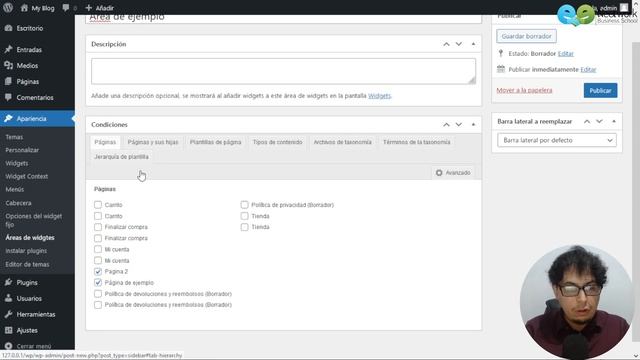Switch to Términos de la taxonomía tab

(x=416, y=142)
